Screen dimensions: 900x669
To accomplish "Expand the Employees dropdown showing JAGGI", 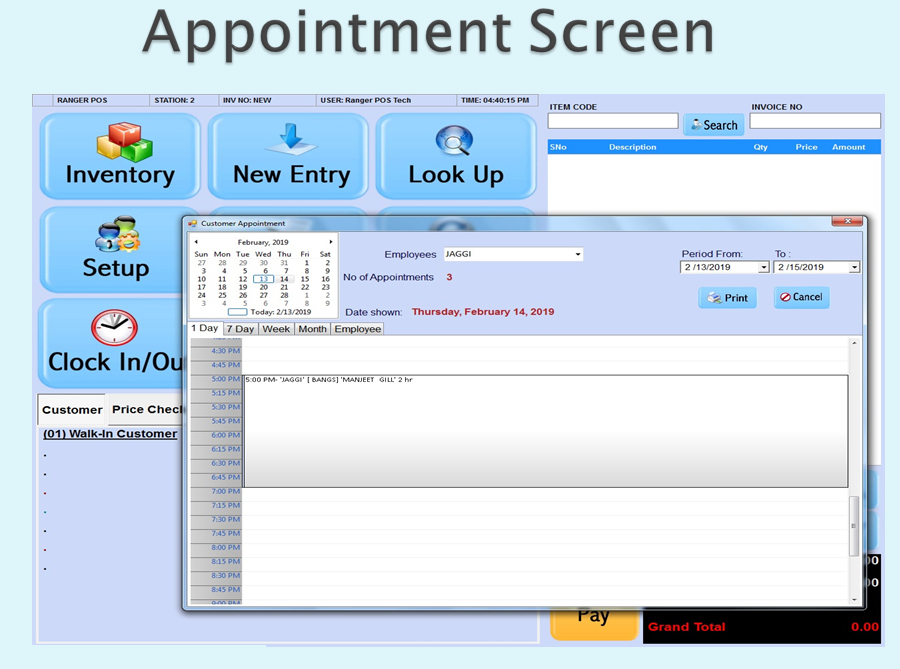I will pyautogui.click(x=578, y=255).
